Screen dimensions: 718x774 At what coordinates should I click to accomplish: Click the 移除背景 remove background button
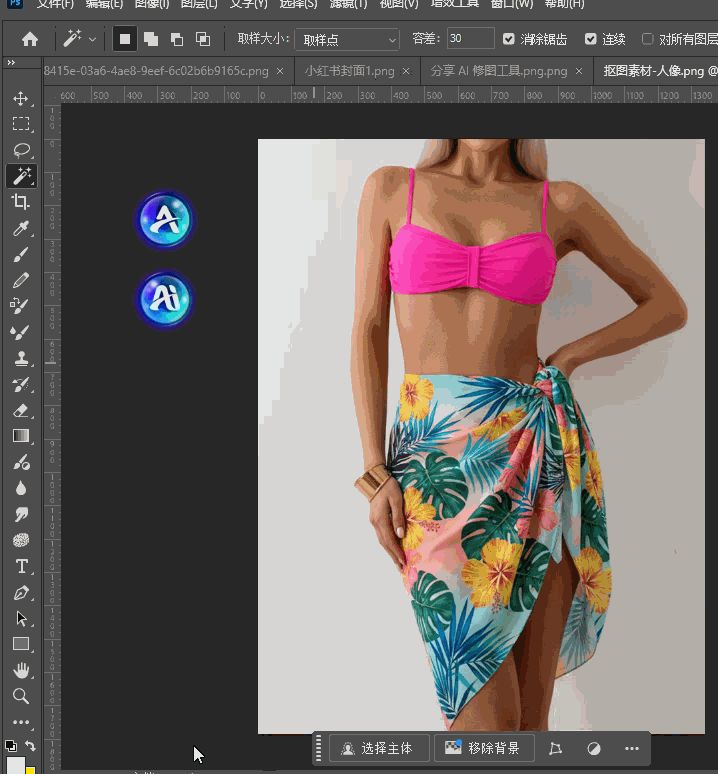tap(483, 748)
